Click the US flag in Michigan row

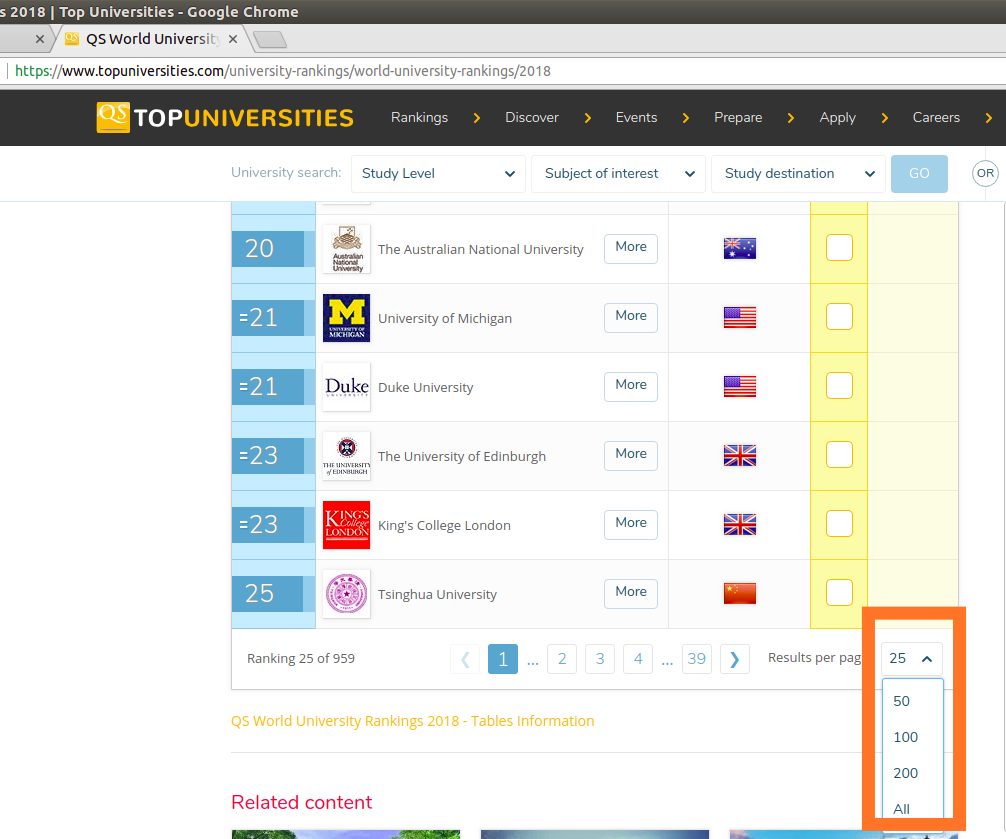[x=740, y=318]
